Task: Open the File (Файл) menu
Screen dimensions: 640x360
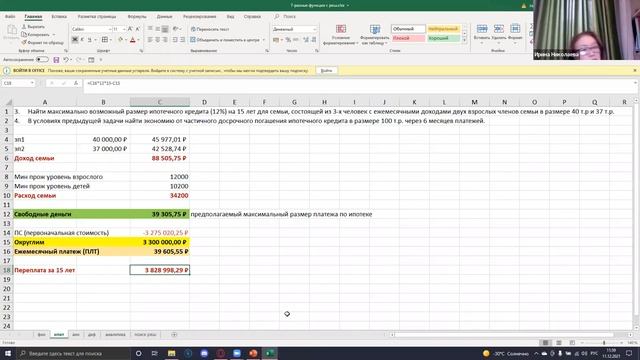Action: point(10,17)
